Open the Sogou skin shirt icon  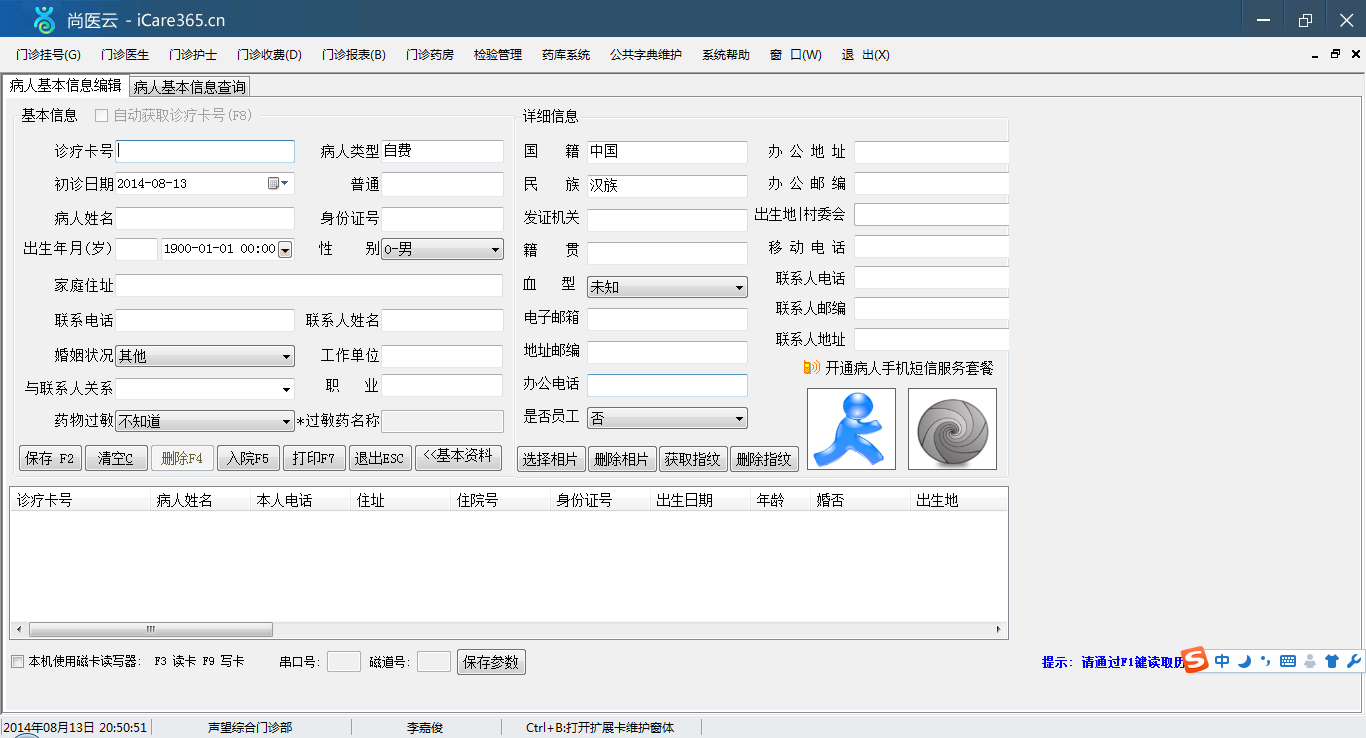pyautogui.click(x=1332, y=661)
